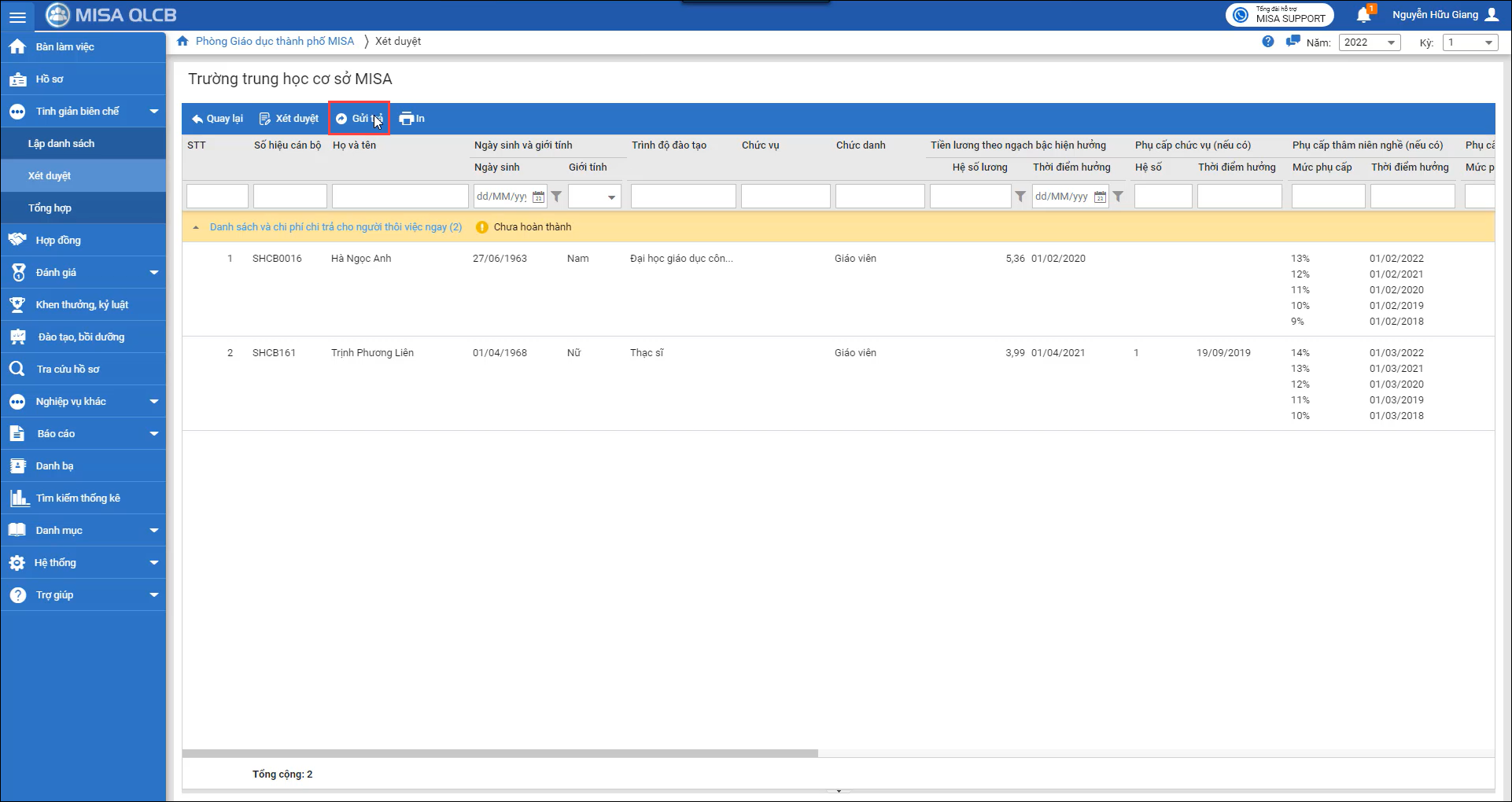
Task: Click the hamburger menu icon
Action: (17, 16)
